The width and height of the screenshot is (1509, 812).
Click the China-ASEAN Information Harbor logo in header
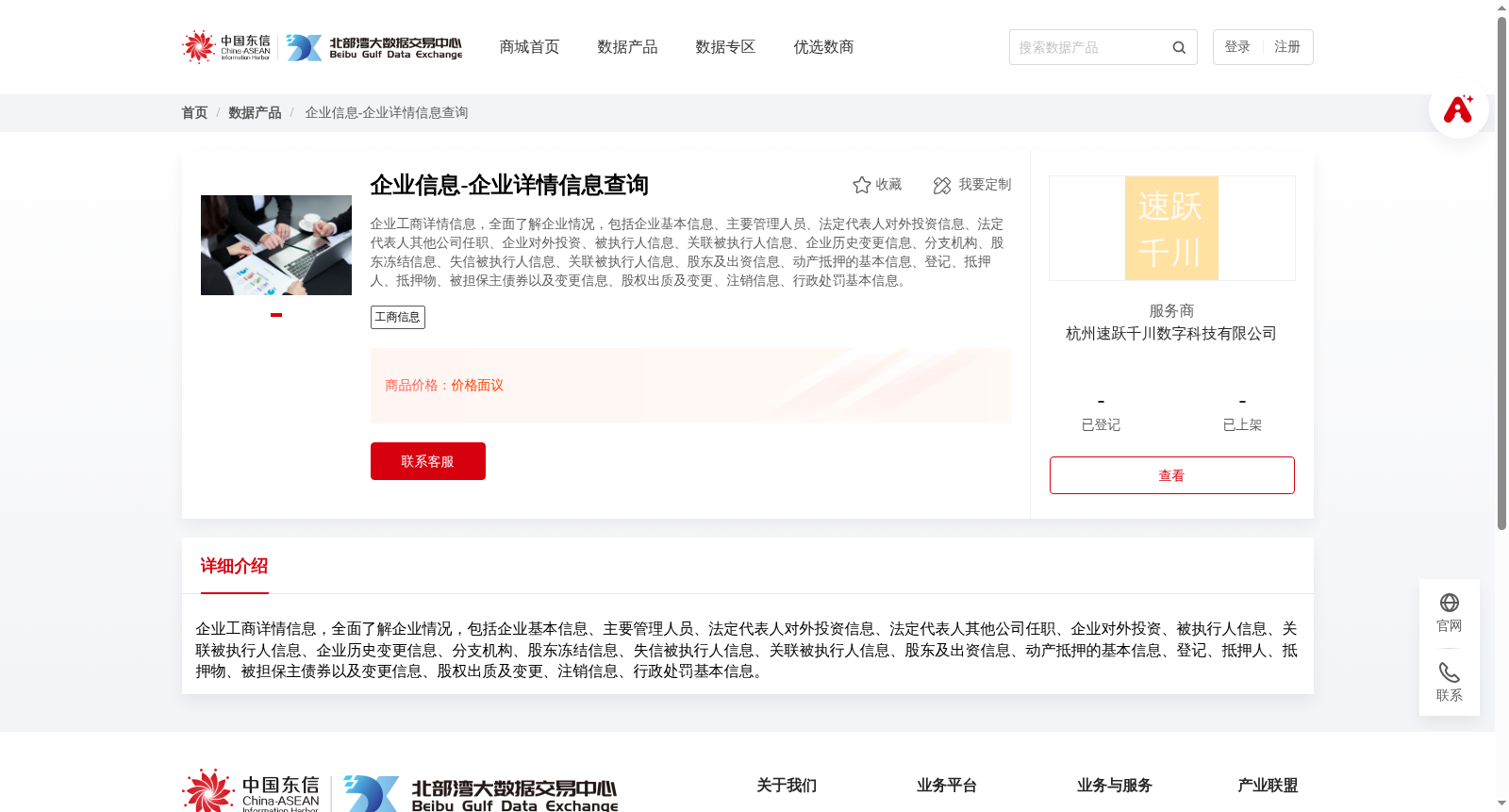226,46
